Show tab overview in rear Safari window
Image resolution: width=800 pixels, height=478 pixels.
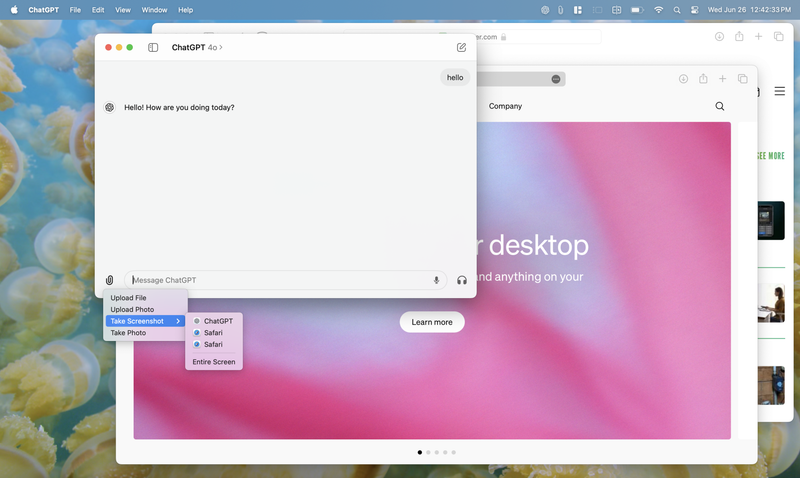point(779,37)
